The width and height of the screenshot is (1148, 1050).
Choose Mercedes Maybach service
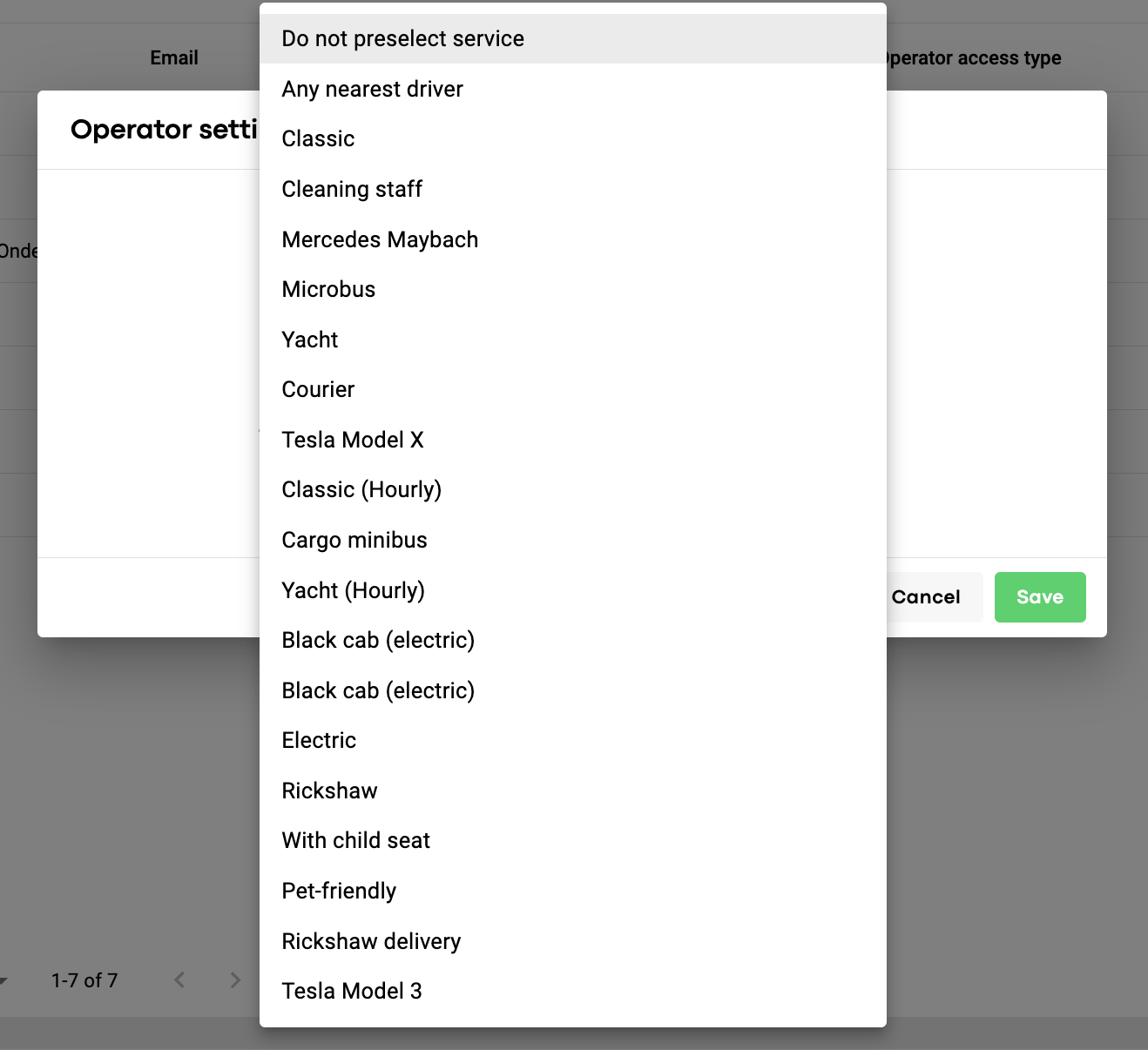tap(380, 239)
